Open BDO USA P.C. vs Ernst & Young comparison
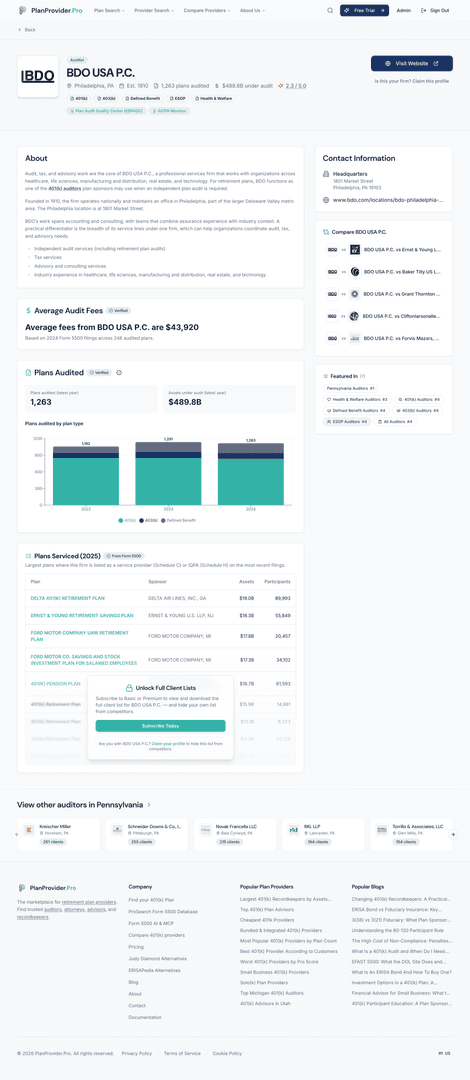Screen dimensions: 470x1080 [x=383, y=249]
